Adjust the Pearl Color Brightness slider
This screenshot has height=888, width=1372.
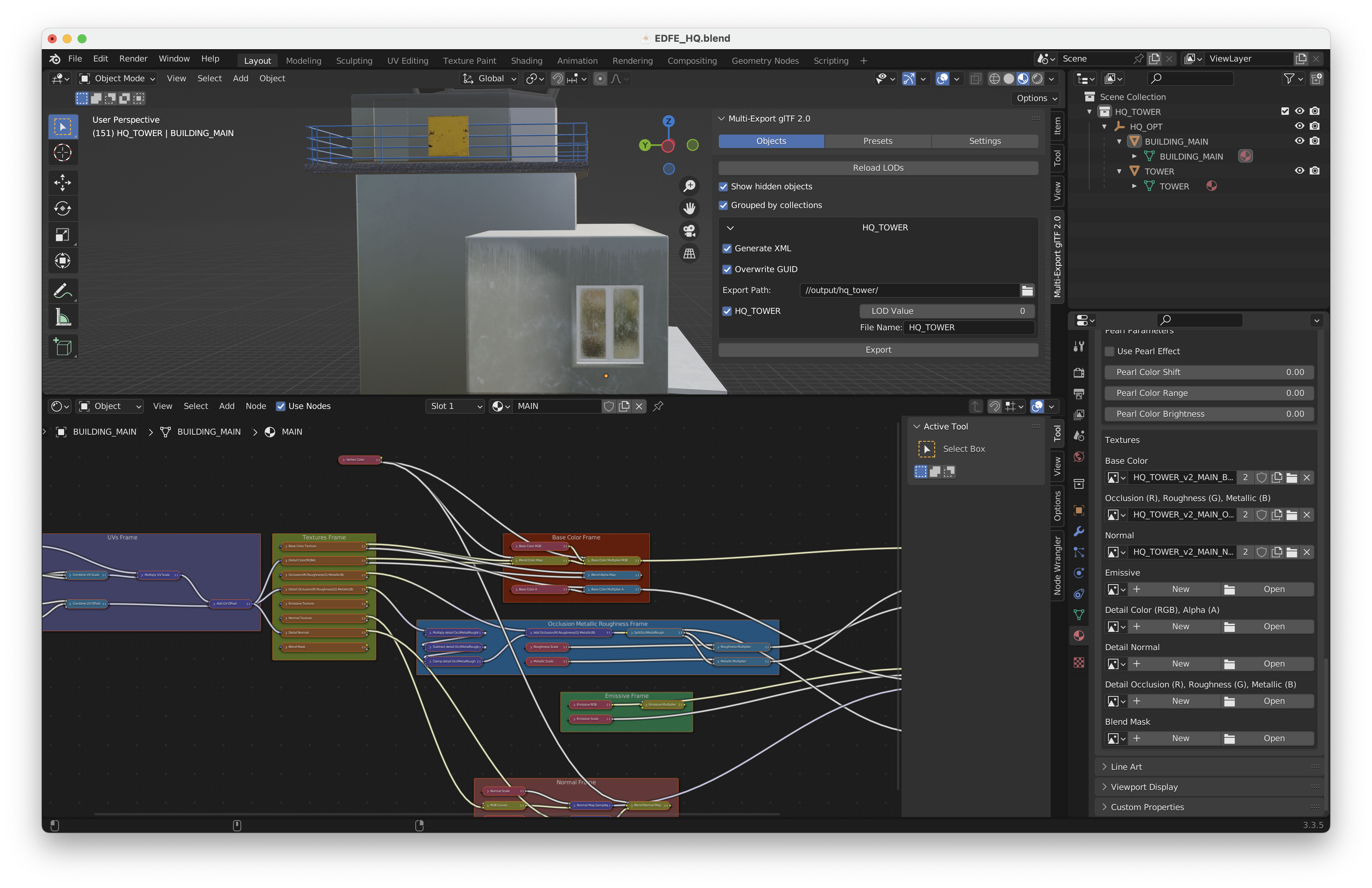tap(1209, 414)
